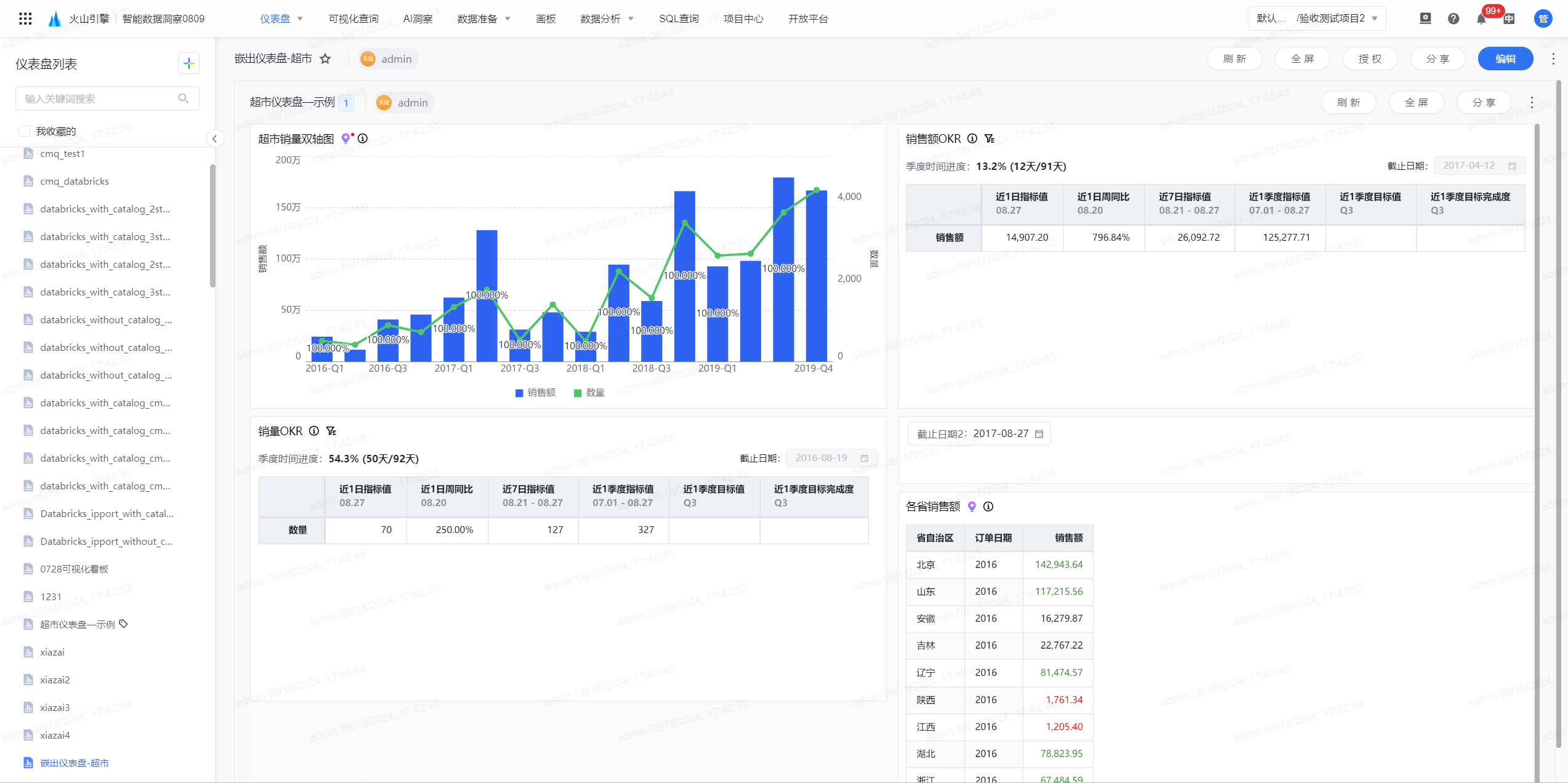Open 截止日期 picker showing 2017-04-12
1568x783 pixels.
(x=1479, y=166)
